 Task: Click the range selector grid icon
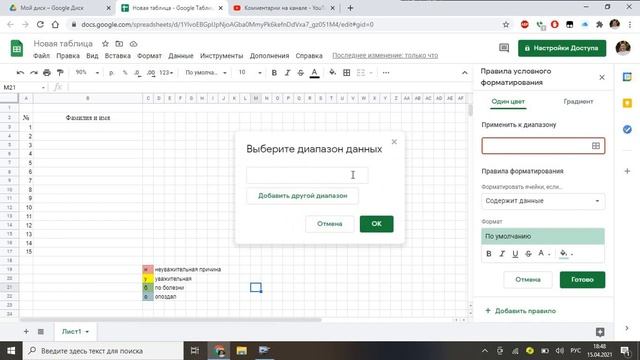(x=596, y=146)
